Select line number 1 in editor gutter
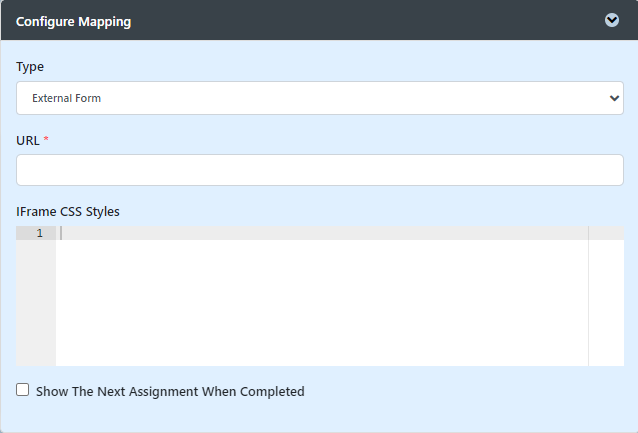 pos(40,233)
